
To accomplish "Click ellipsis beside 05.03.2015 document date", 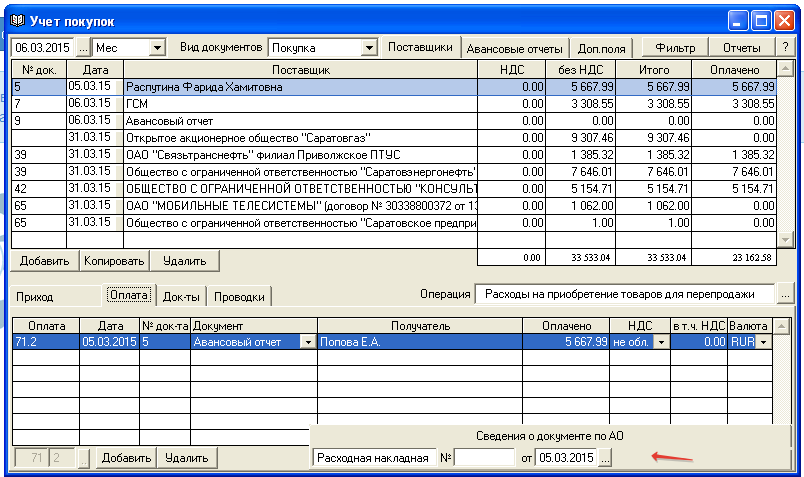I will [605, 458].
